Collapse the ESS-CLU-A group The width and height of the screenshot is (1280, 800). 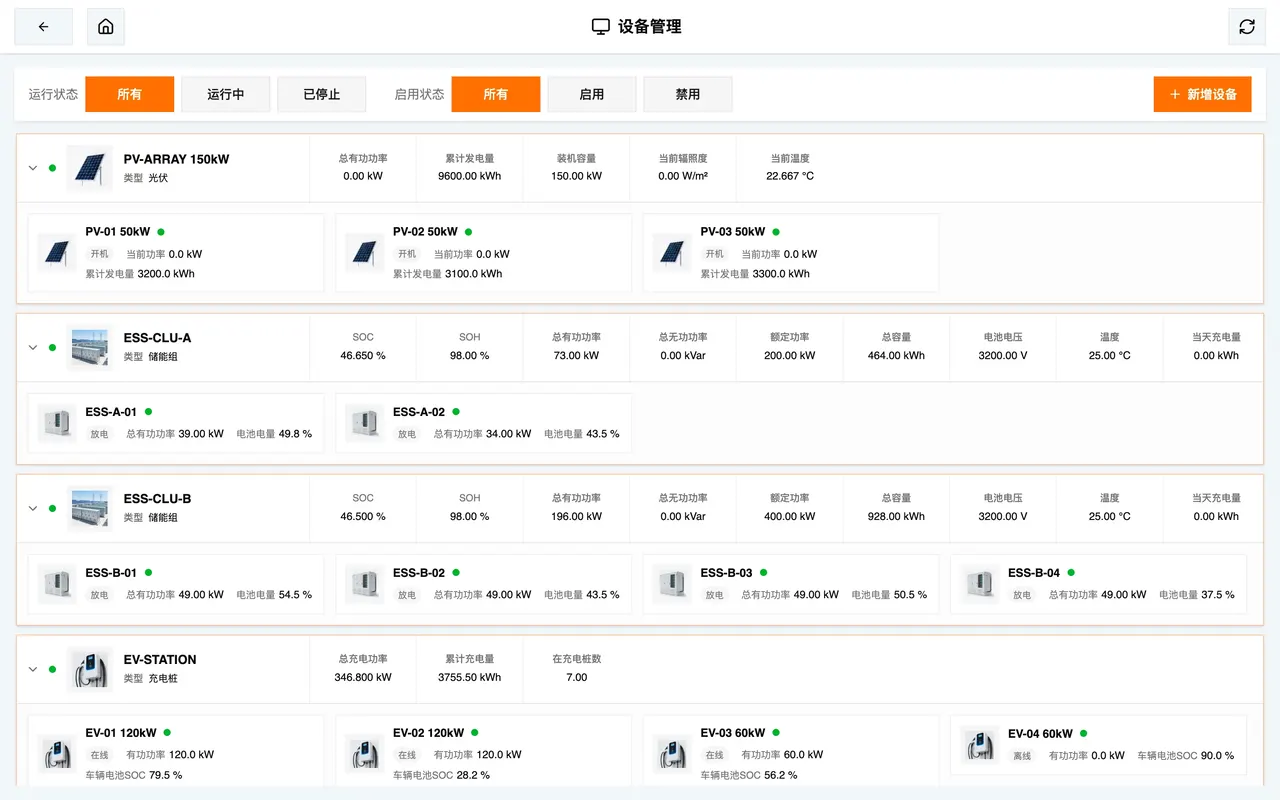pos(33,347)
